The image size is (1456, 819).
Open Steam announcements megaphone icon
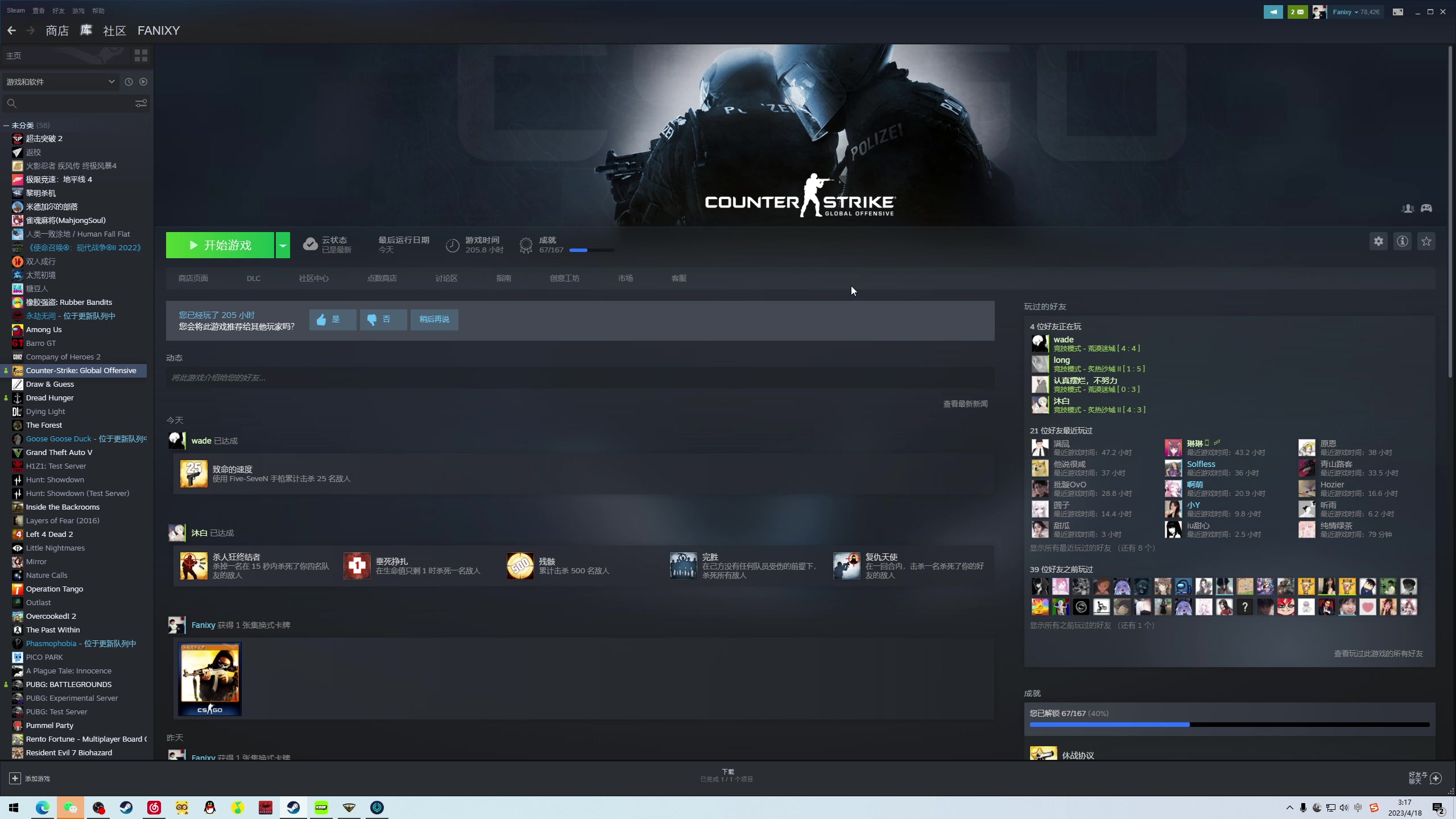coord(1273,11)
